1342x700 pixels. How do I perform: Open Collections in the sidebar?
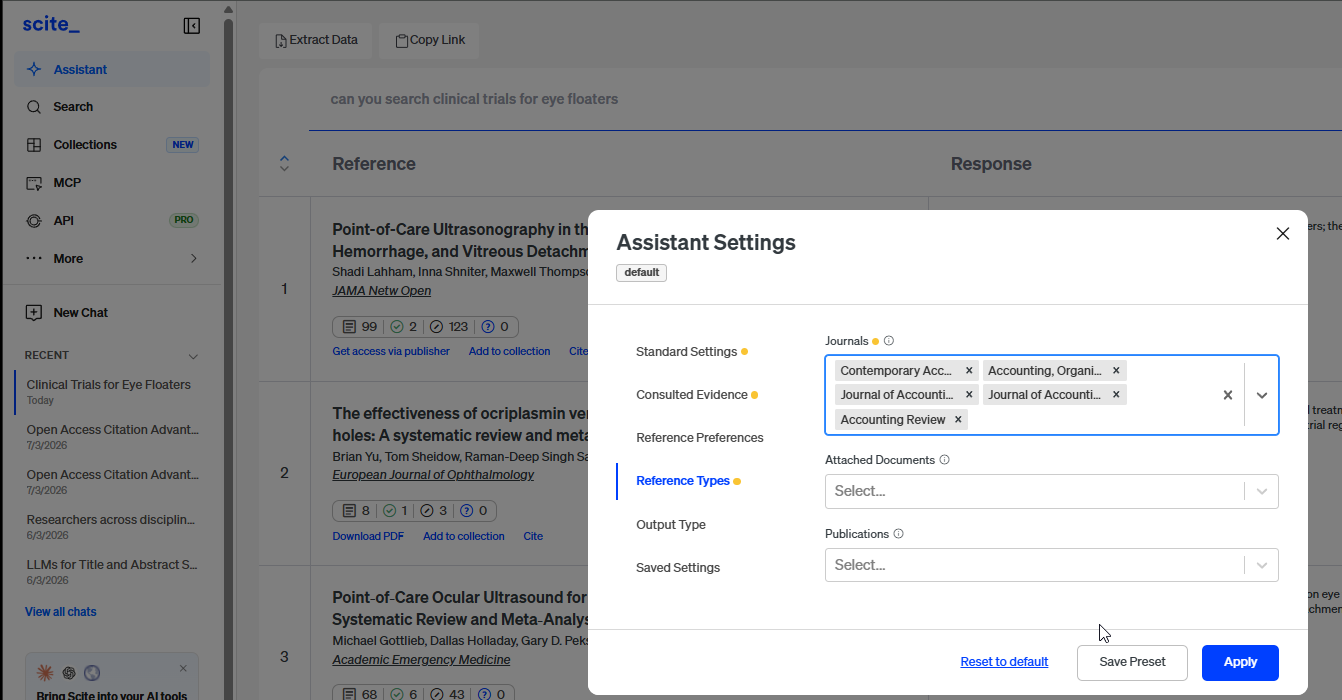[112, 145]
